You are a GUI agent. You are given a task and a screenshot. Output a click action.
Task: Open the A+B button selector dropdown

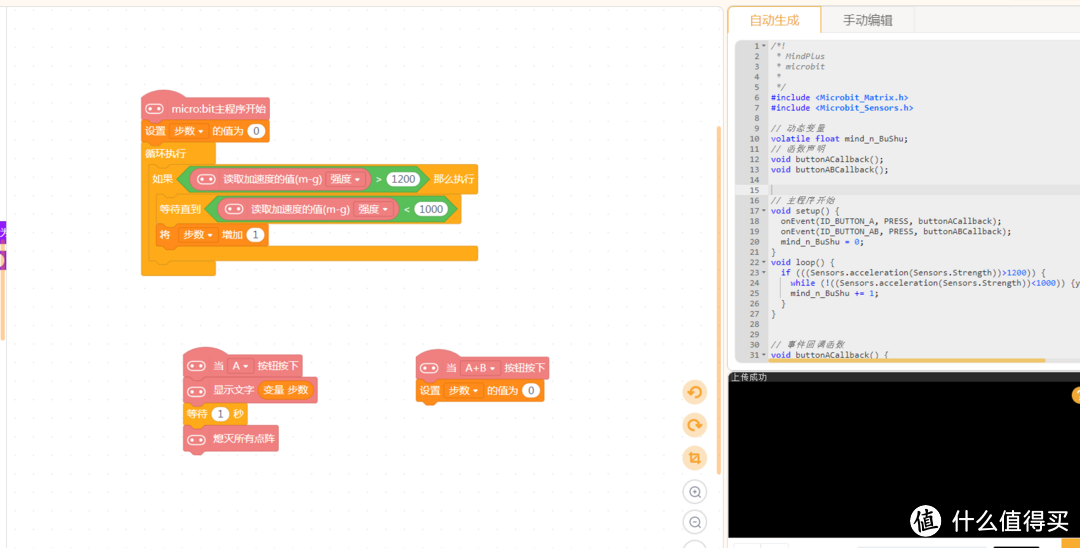coord(479,368)
